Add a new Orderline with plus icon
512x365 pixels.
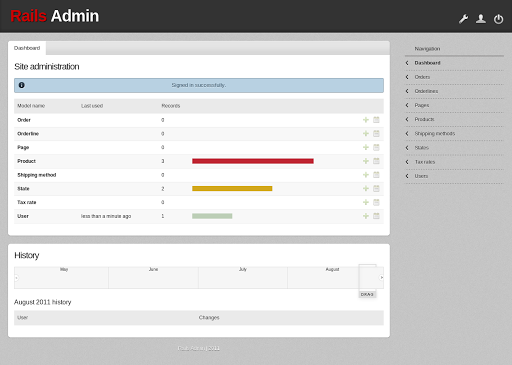point(366,133)
